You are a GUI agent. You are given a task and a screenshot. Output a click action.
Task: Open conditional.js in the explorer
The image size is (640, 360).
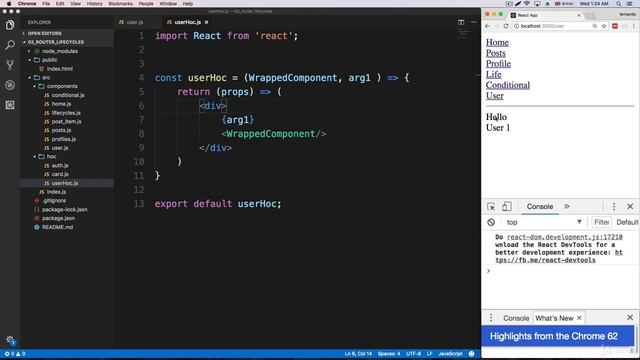click(x=68, y=95)
